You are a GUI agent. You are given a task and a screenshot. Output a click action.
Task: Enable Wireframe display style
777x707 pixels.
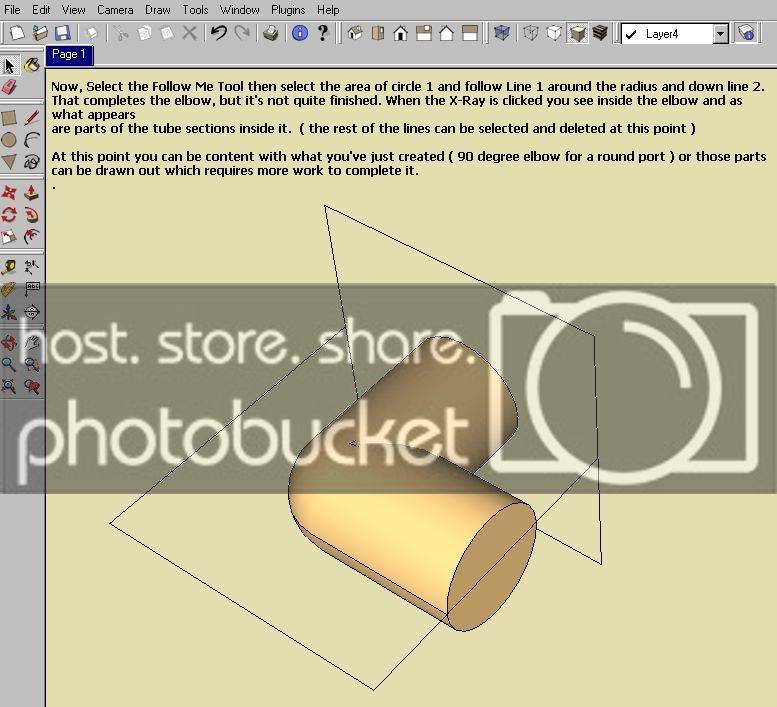[x=531, y=33]
